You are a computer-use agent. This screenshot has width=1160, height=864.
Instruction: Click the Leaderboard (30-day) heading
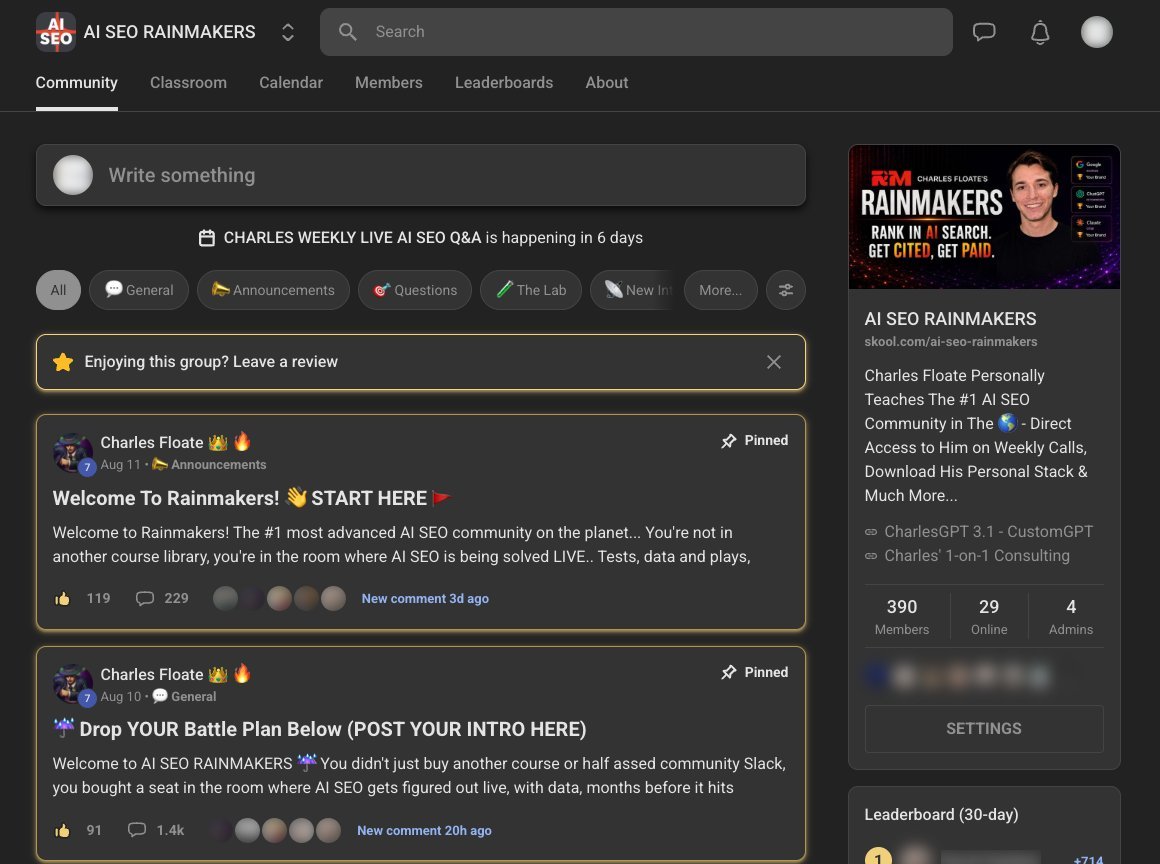[941, 814]
